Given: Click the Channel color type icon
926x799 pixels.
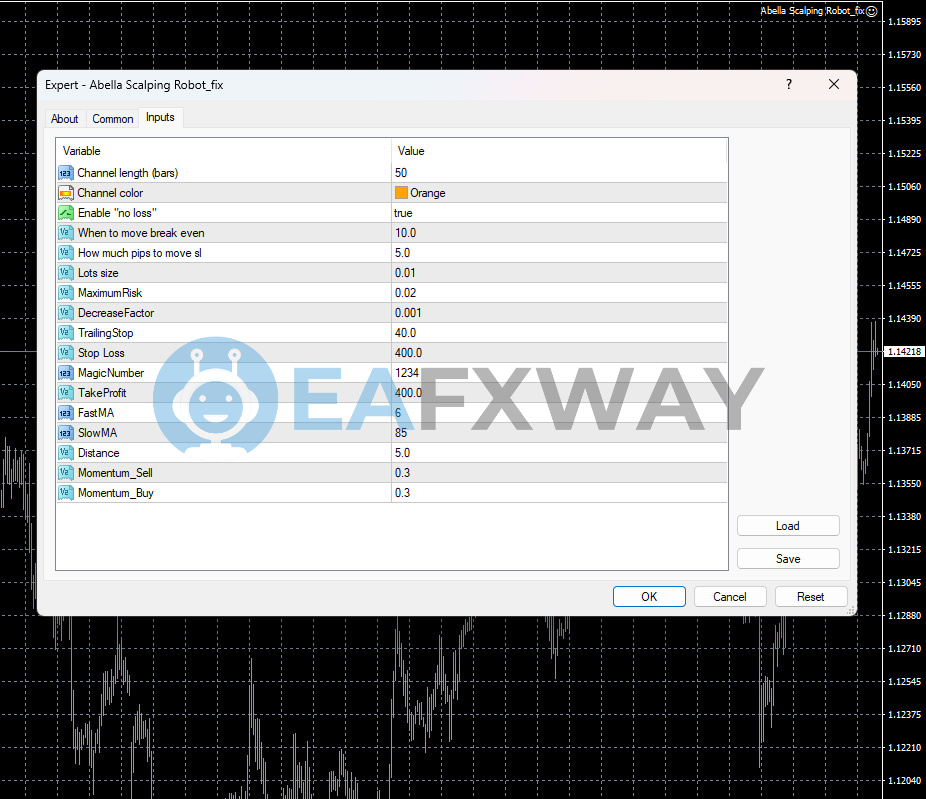Looking at the screenshot, I should pyautogui.click(x=66, y=193).
